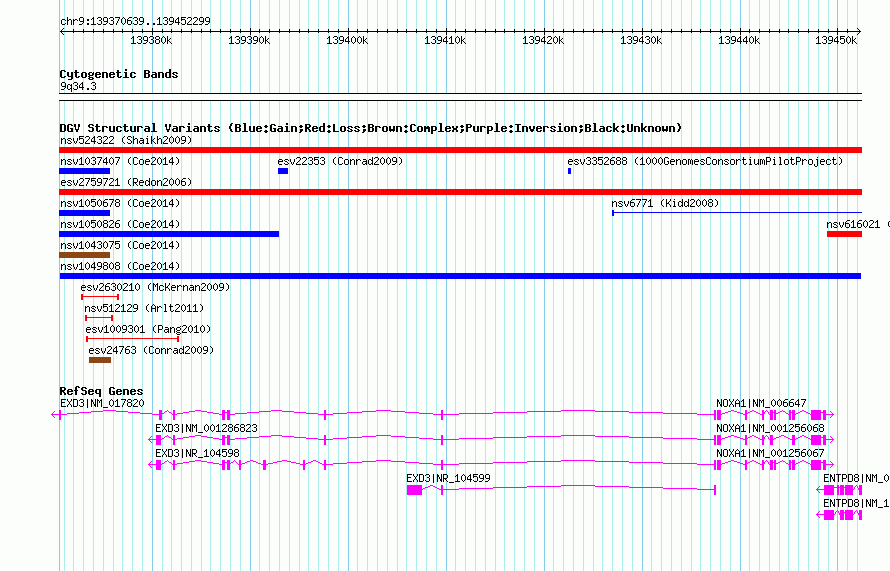The height and width of the screenshot is (571, 890).
Task: Select the blue gain bar under nsv1037407
Action: click(85, 171)
